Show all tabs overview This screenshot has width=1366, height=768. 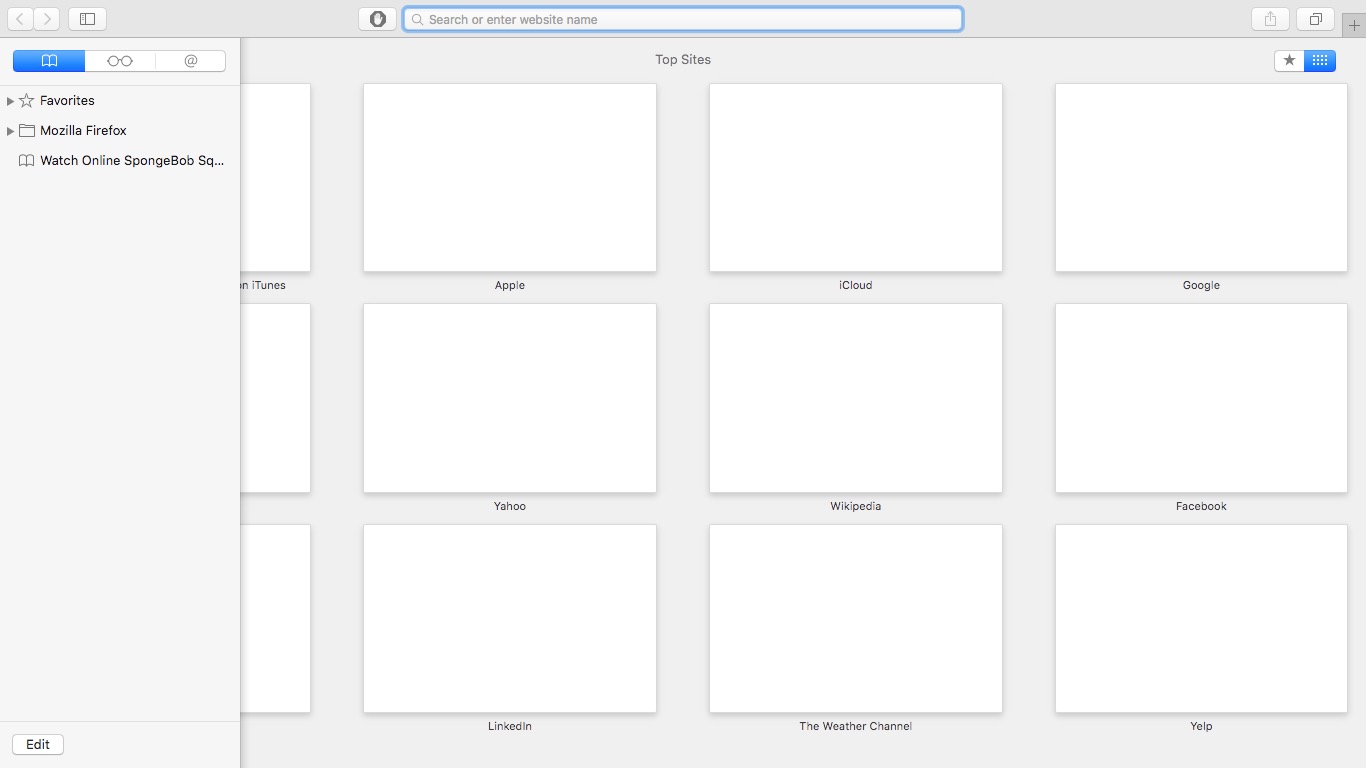[x=1316, y=19]
